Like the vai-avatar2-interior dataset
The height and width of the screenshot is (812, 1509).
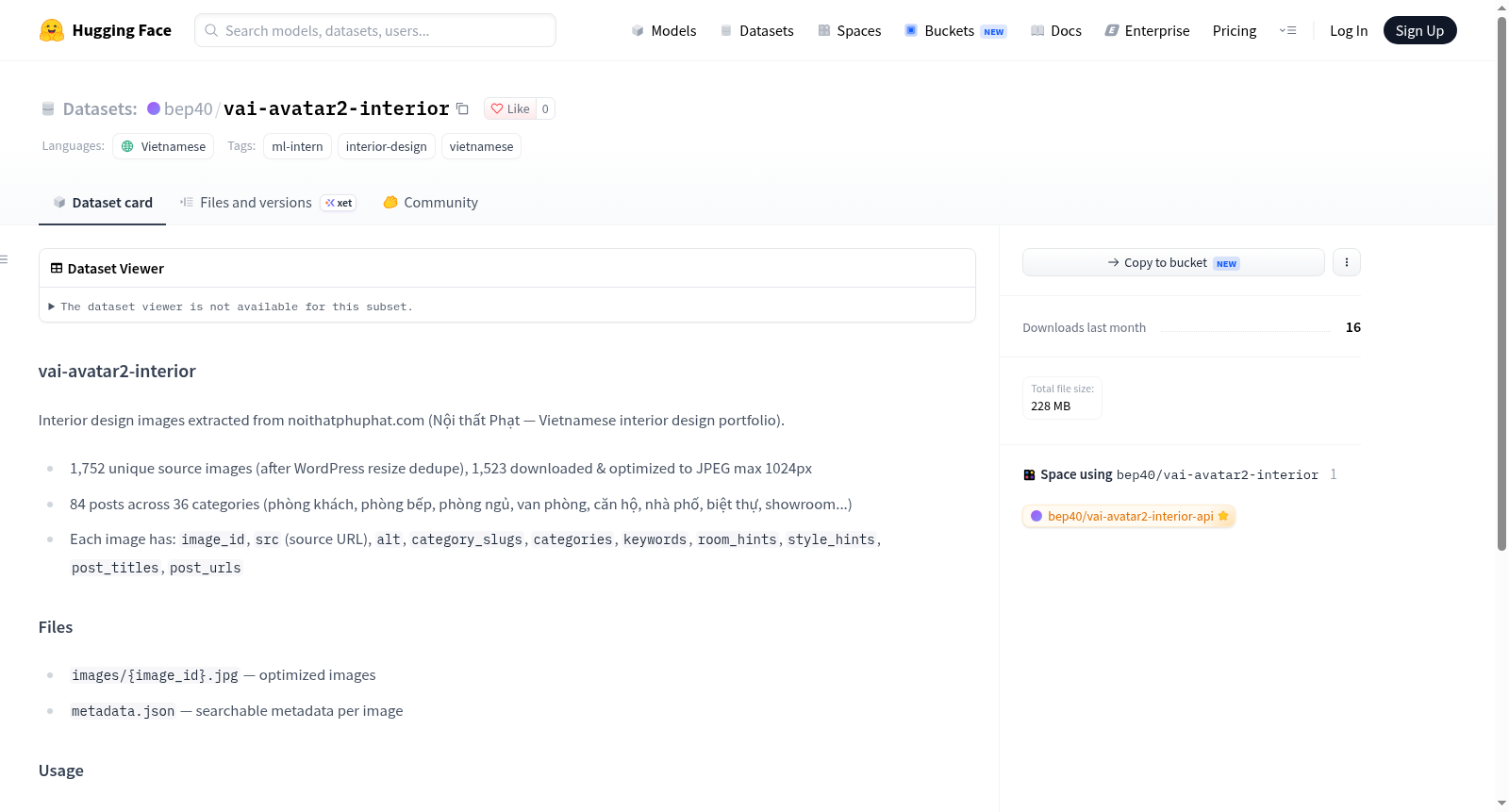510,108
